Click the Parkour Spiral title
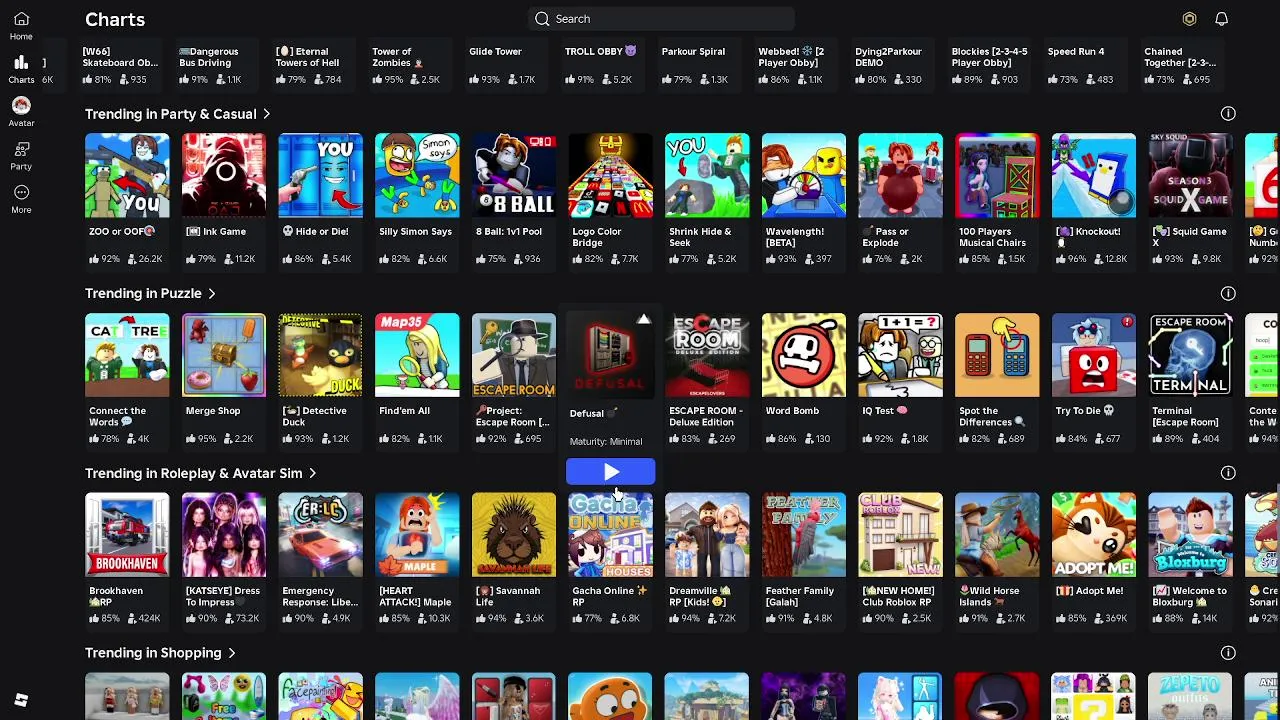1280x720 pixels. coord(693,51)
